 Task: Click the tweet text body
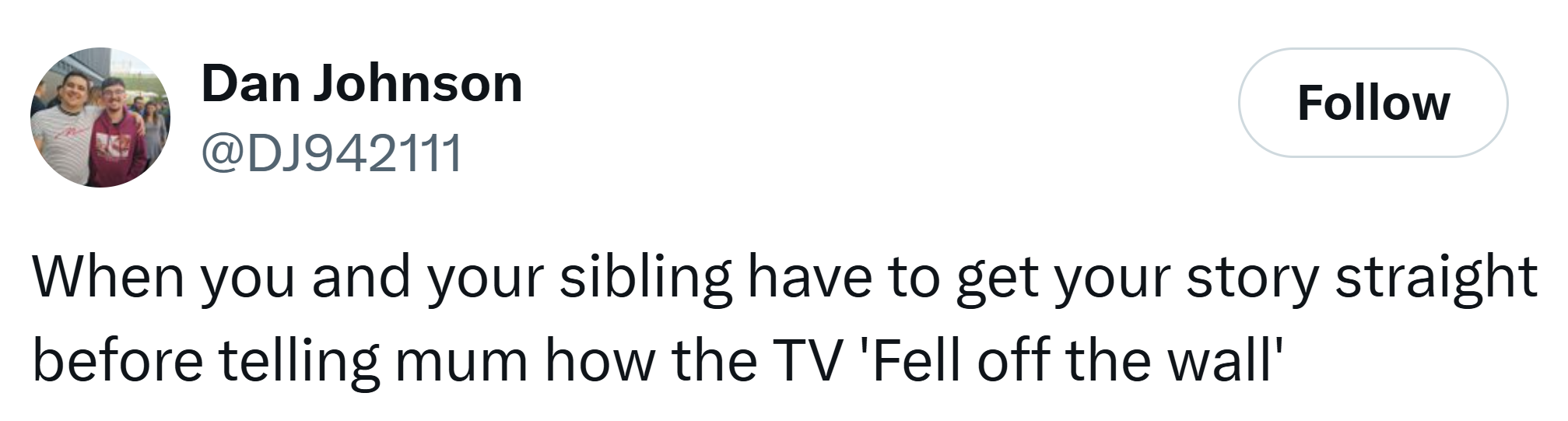pyautogui.click(x=784, y=318)
